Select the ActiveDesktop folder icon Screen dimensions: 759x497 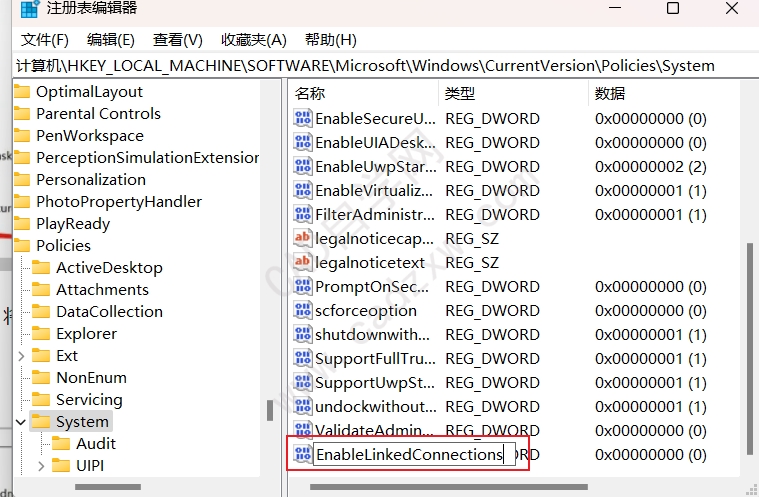[x=41, y=268]
